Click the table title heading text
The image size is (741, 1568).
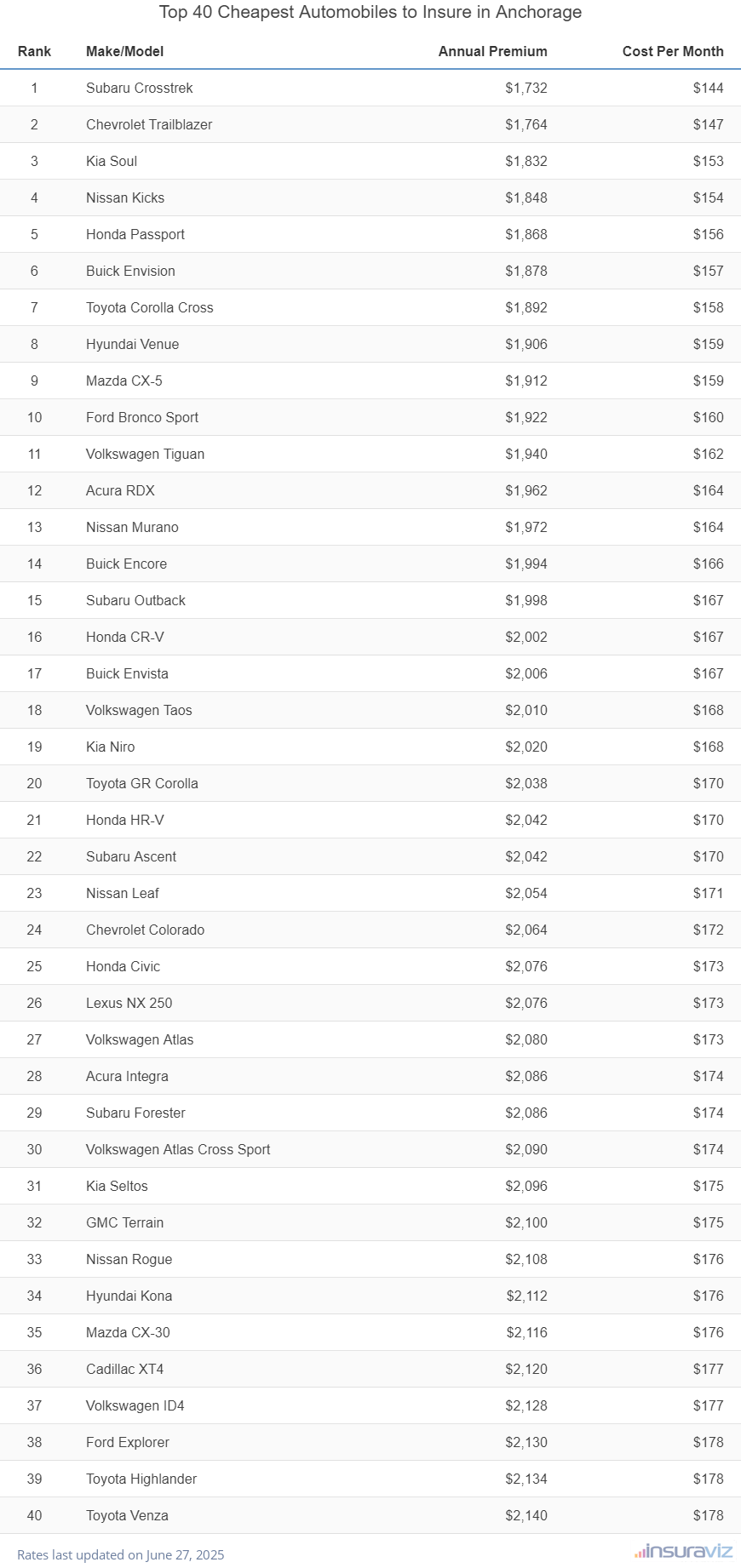click(370, 12)
